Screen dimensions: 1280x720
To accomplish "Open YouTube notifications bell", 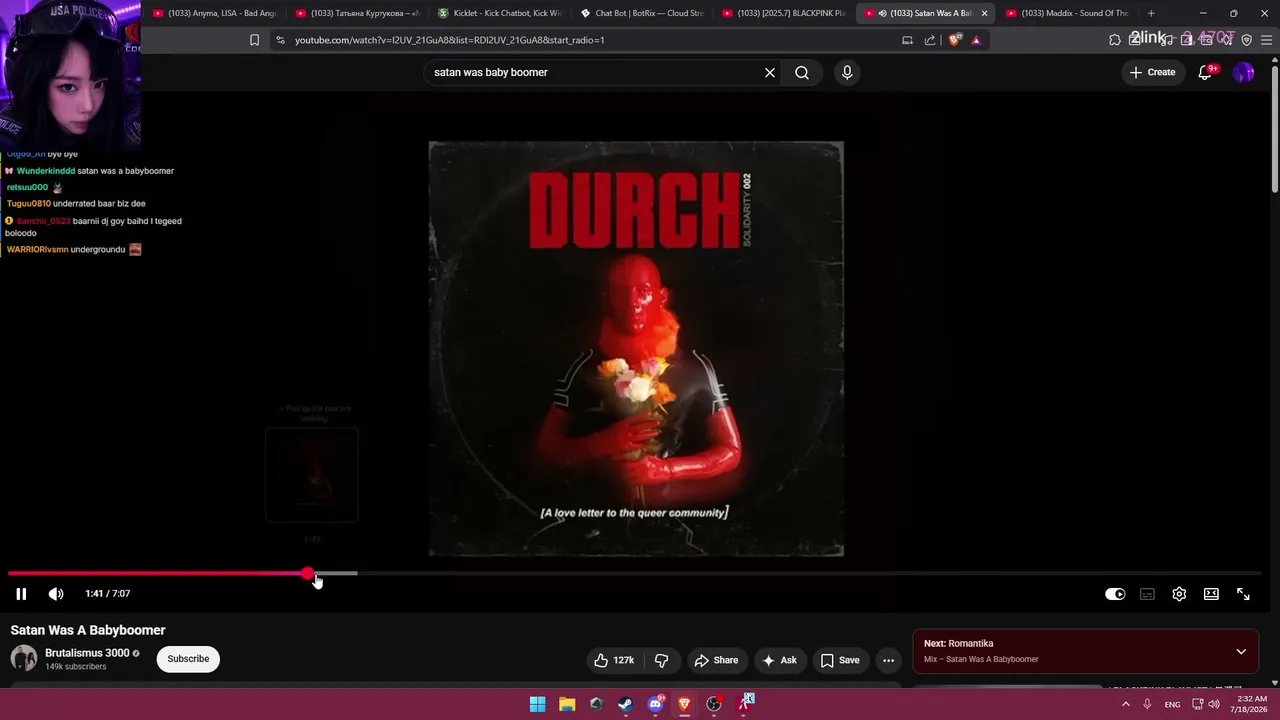I will pos(1206,72).
